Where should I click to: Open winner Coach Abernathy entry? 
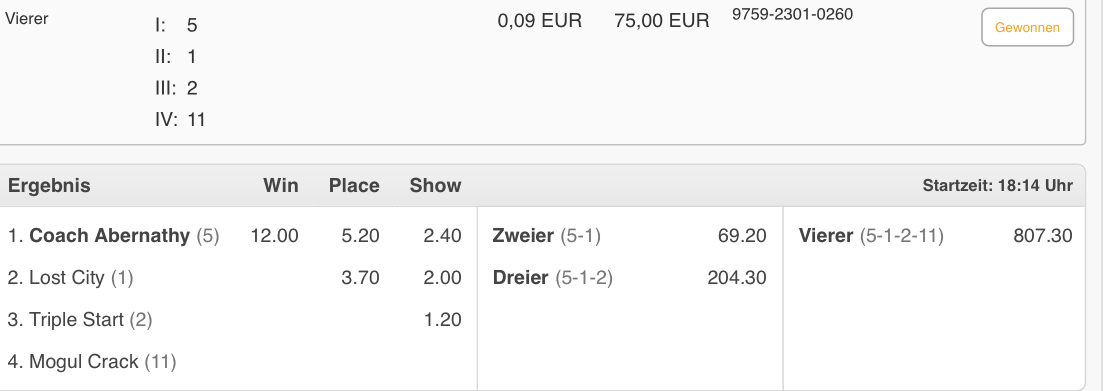coord(113,235)
